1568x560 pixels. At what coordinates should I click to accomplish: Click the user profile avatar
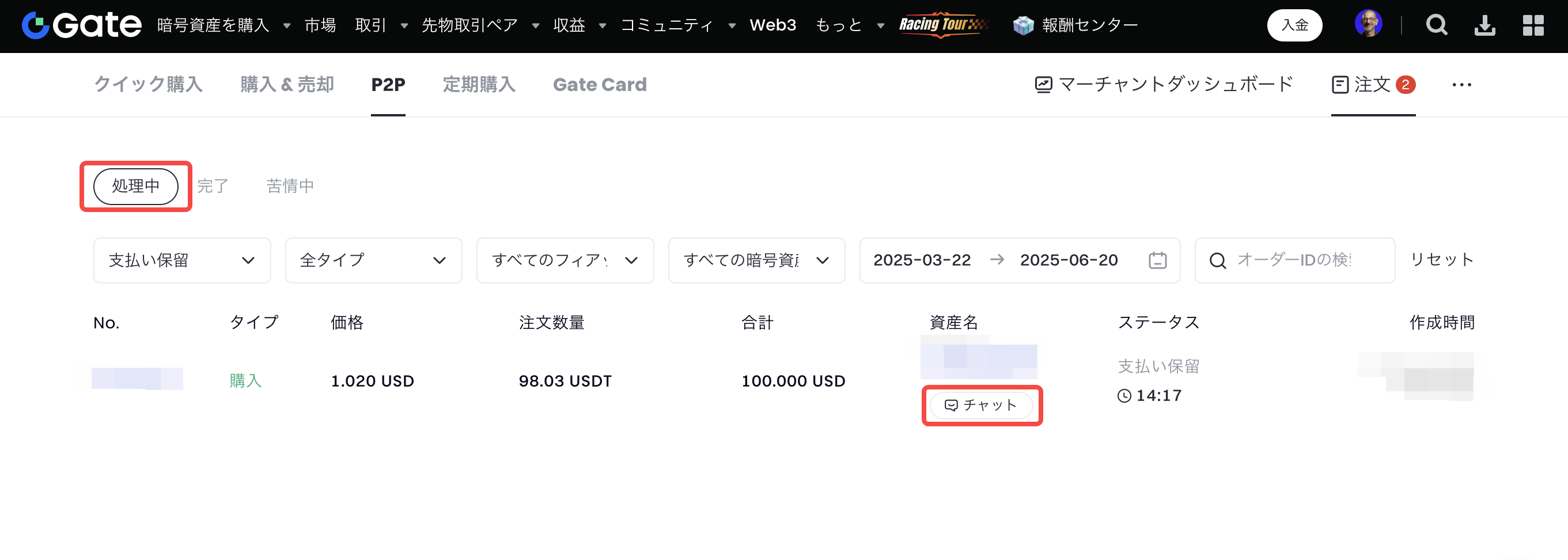1368,24
